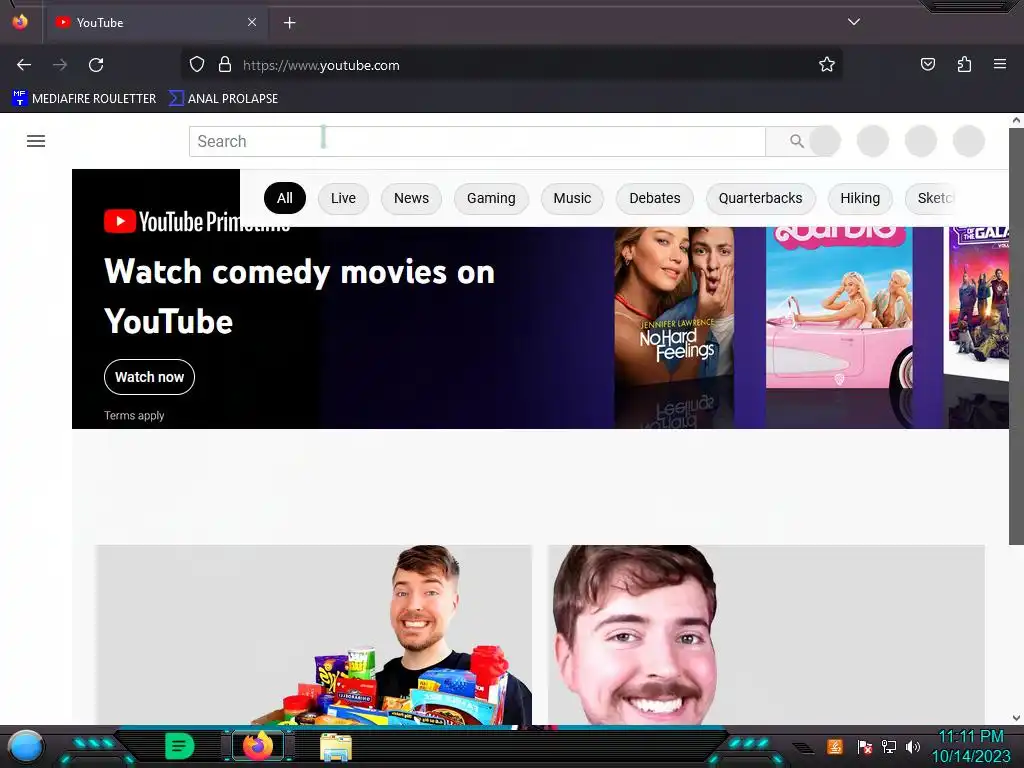Open File Explorer from the taskbar
Image resolution: width=1024 pixels, height=768 pixels.
336,747
